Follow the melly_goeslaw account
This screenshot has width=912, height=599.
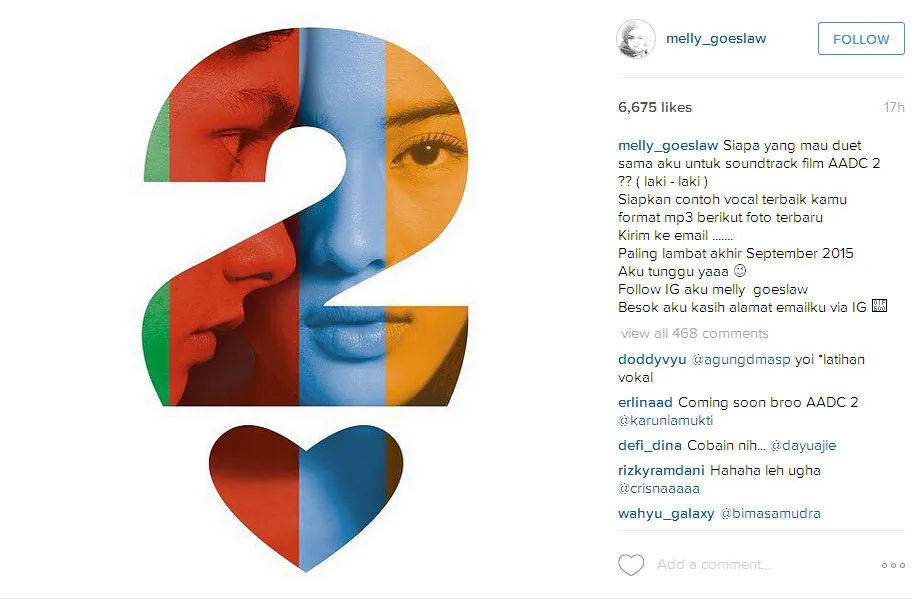pyautogui.click(x=861, y=39)
